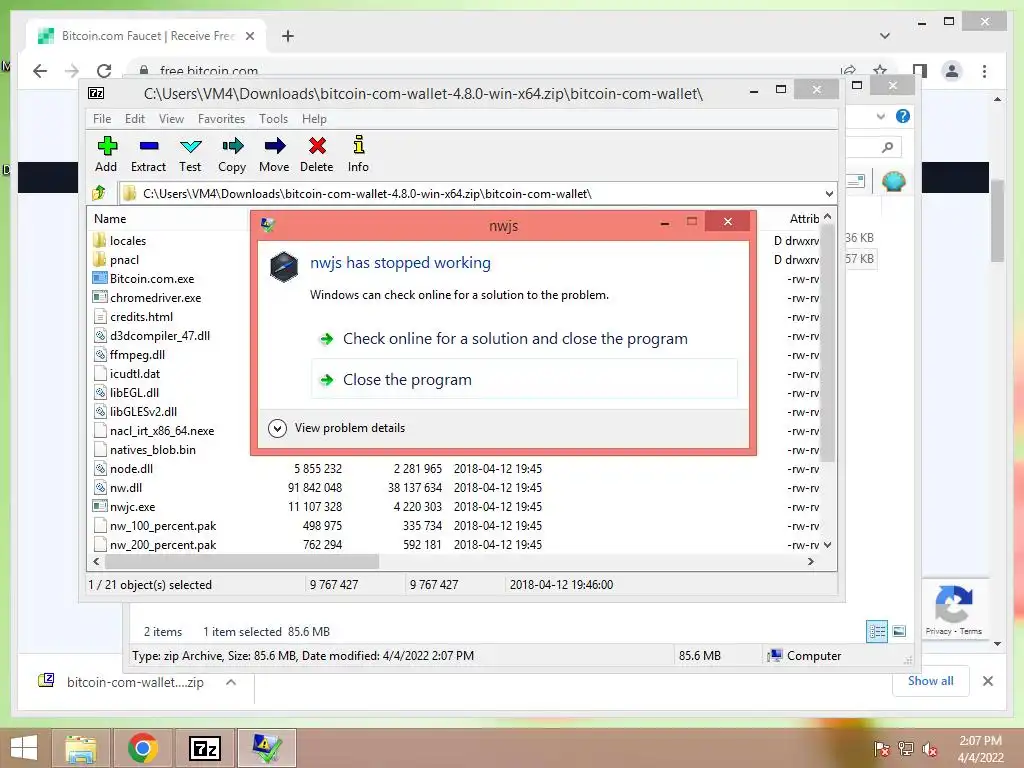Viewport: 1024px width, 768px height.
Task: Expand the 7-Zip address path dropdown
Action: tap(829, 194)
